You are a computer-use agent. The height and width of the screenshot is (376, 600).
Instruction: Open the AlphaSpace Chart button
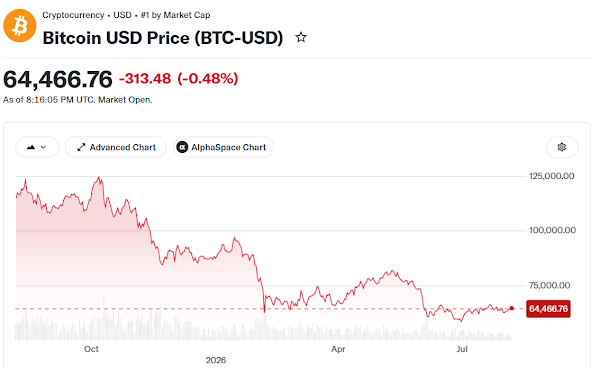pyautogui.click(x=223, y=147)
